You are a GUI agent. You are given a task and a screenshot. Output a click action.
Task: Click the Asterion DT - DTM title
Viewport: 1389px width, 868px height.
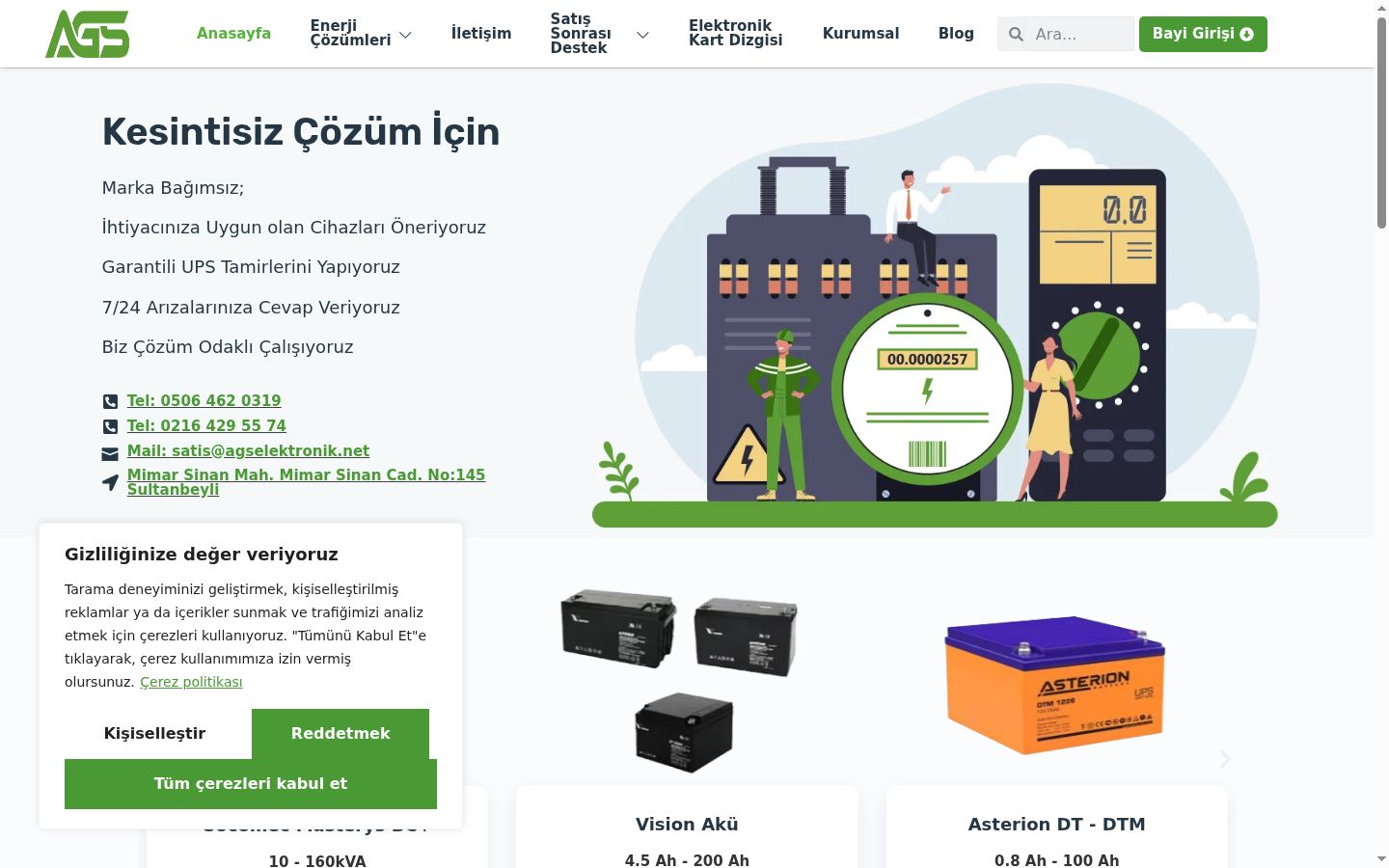coord(1057,825)
